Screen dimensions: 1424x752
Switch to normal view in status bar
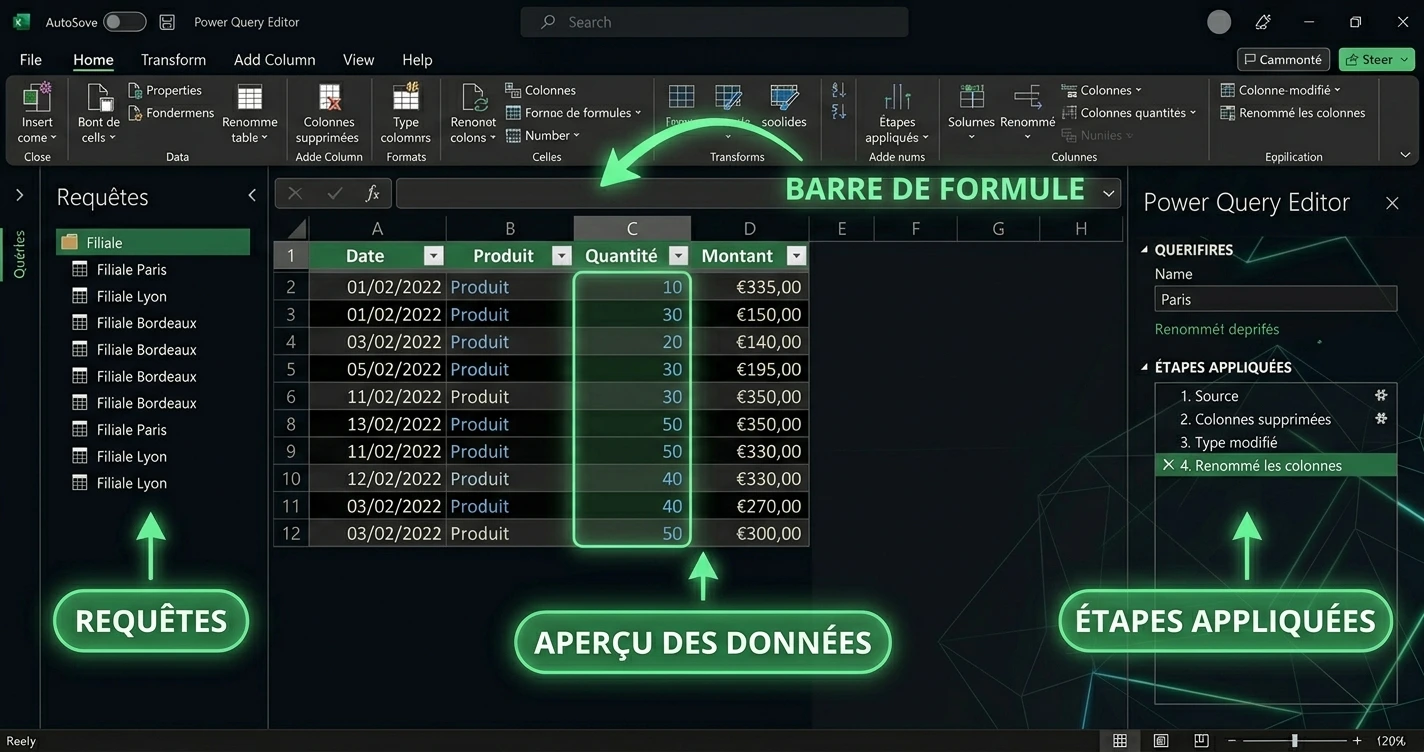click(1120, 741)
